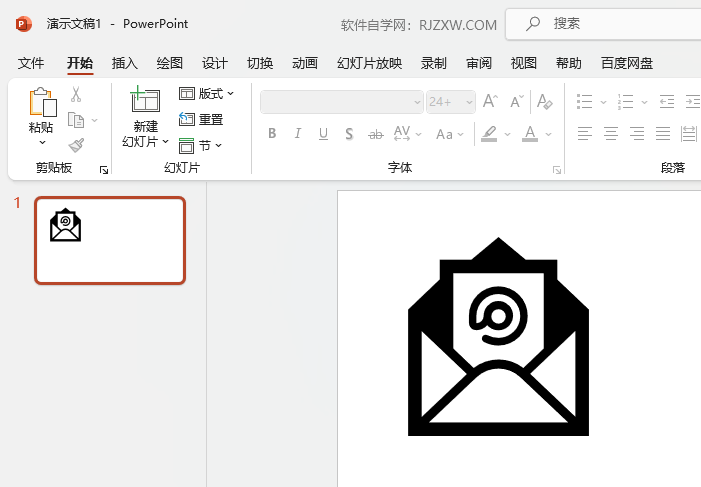Select the Format Painter brush
The width and height of the screenshot is (701, 487).
point(76,146)
